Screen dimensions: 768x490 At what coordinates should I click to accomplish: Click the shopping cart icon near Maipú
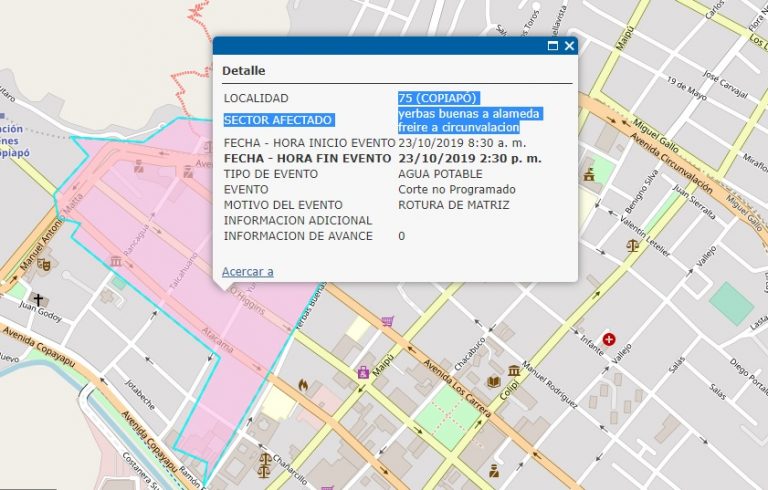[x=387, y=321]
